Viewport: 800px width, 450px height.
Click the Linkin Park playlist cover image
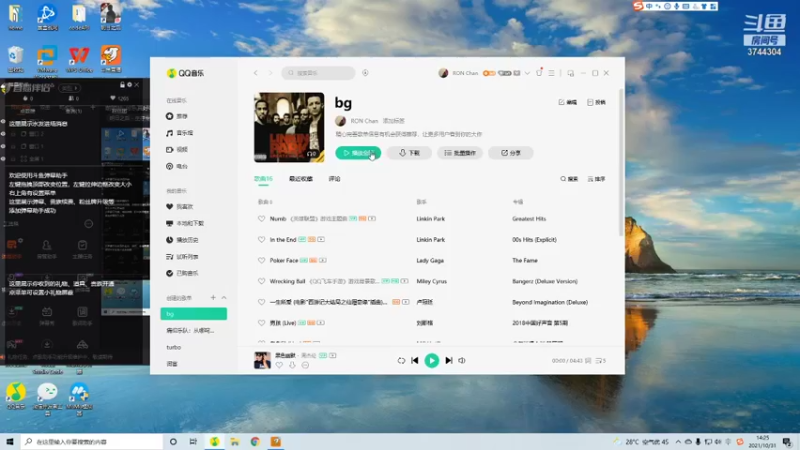pos(289,127)
